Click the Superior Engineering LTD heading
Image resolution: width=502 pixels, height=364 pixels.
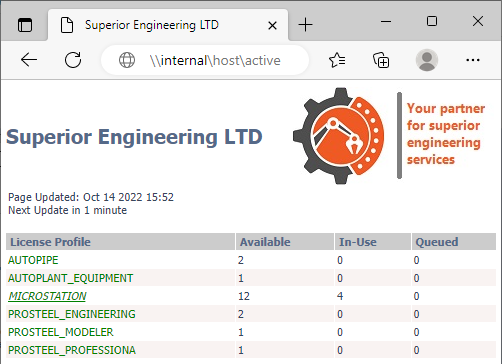click(134, 137)
